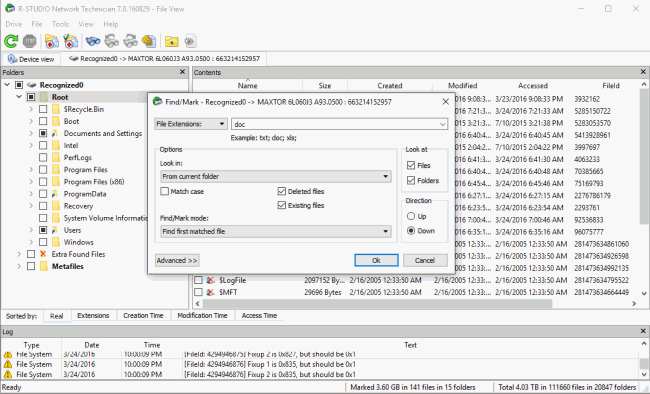Click the deleted file icon next to $MFT
The width and height of the screenshot is (650, 394).
point(211,292)
